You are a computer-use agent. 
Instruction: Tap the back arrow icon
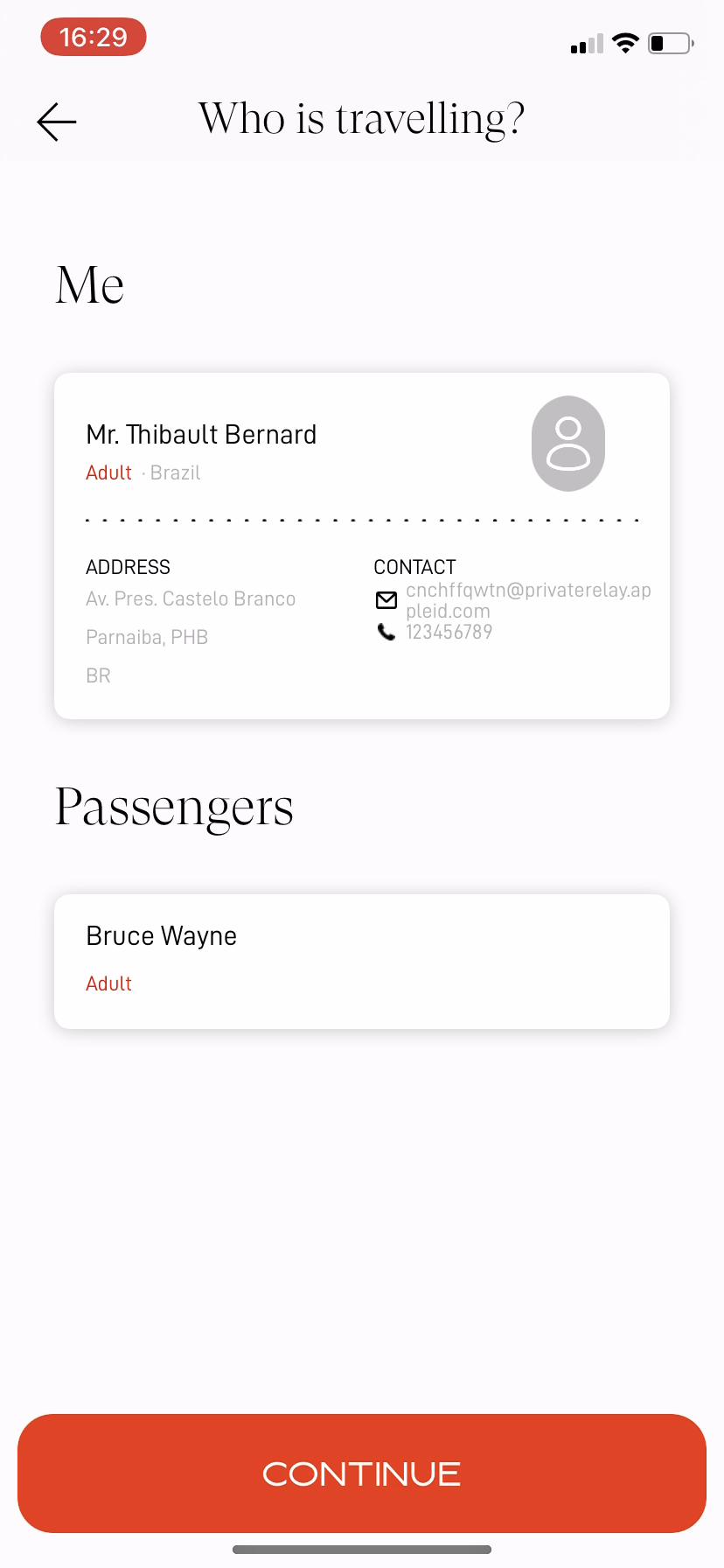pyautogui.click(x=57, y=122)
